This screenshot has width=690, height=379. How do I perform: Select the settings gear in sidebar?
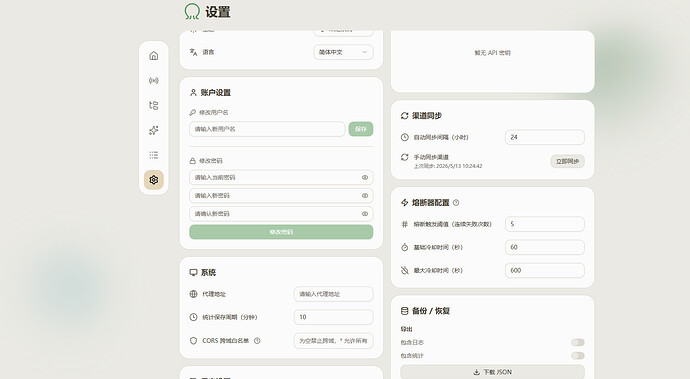154,180
